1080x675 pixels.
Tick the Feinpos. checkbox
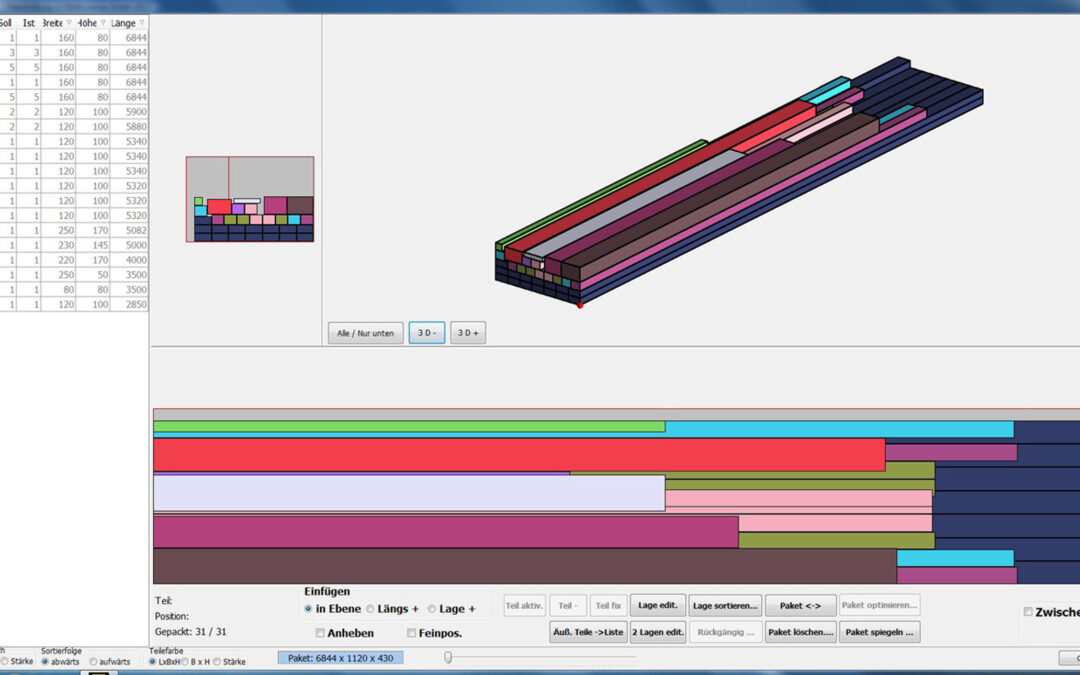point(411,633)
